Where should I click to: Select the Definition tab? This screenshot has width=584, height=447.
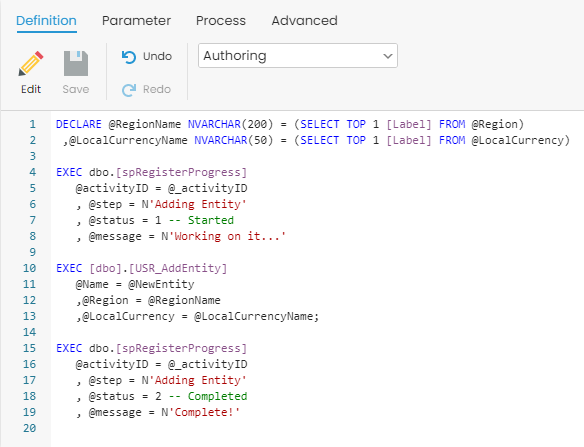(46, 20)
